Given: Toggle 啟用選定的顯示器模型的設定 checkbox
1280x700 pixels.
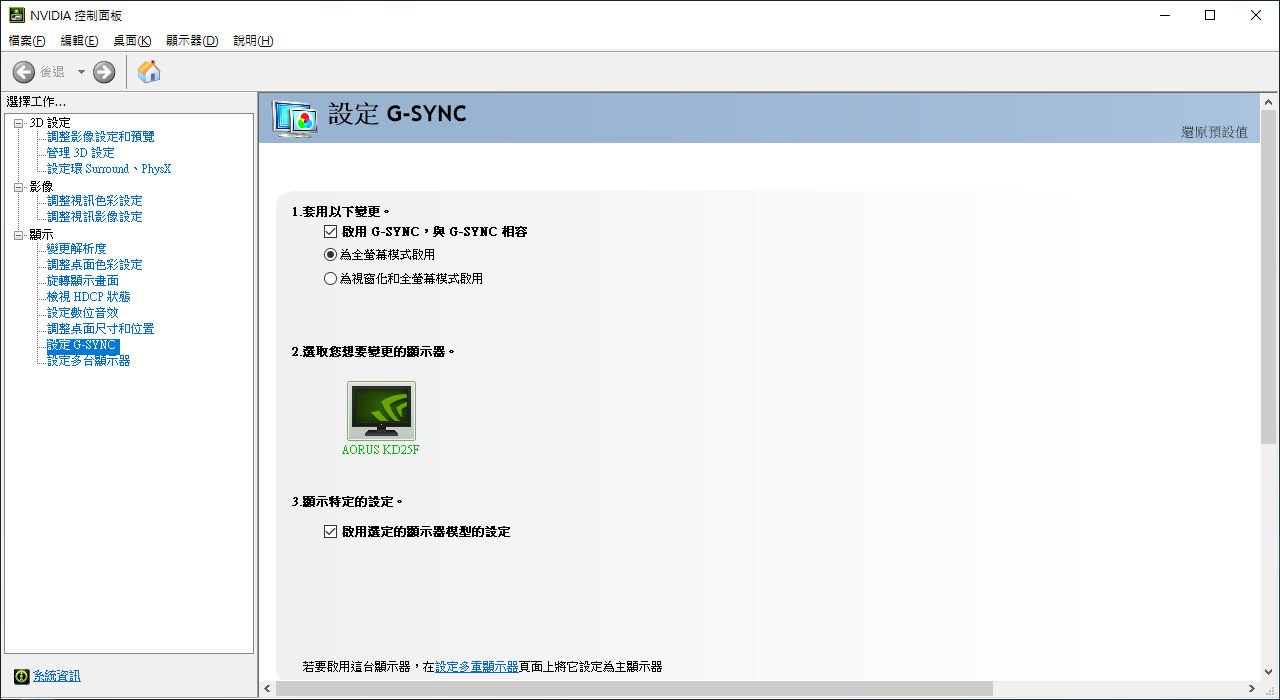Looking at the screenshot, I should tap(331, 532).
